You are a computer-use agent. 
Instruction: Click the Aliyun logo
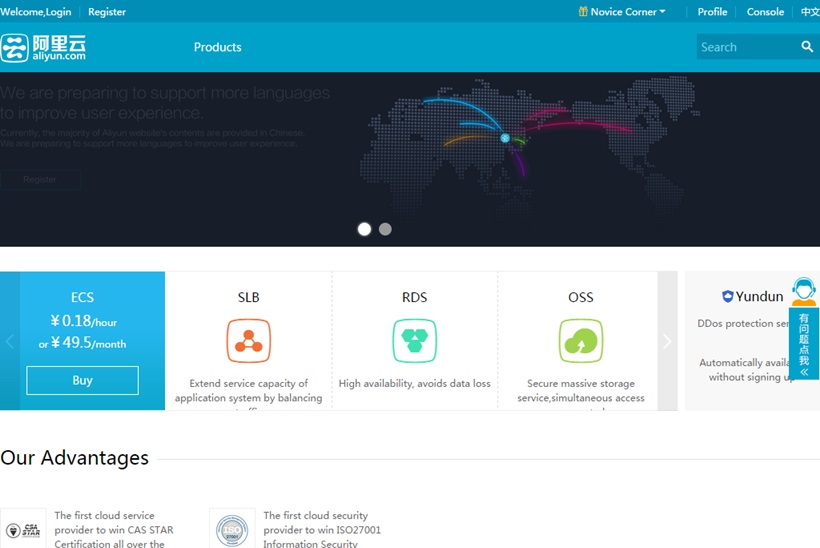(x=43, y=48)
